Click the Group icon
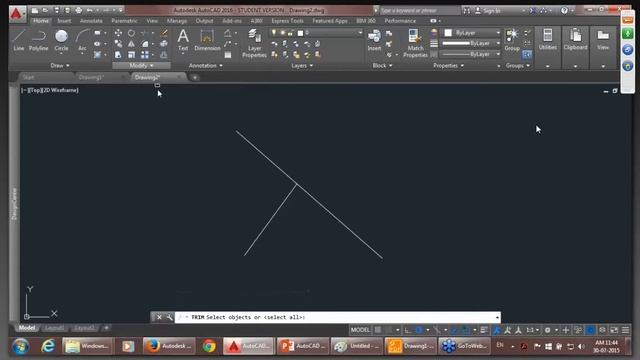This screenshot has width=640, height=360. click(x=512, y=40)
